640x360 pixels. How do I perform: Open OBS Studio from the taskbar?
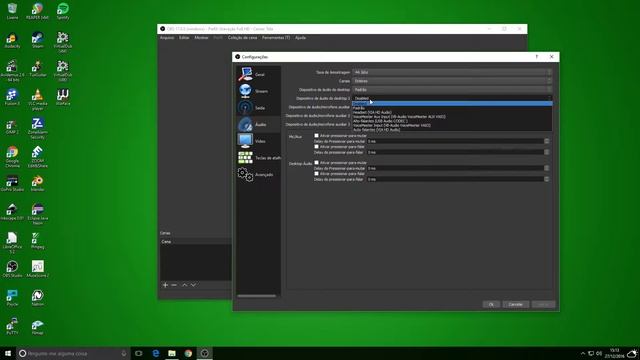pyautogui.click(x=204, y=353)
